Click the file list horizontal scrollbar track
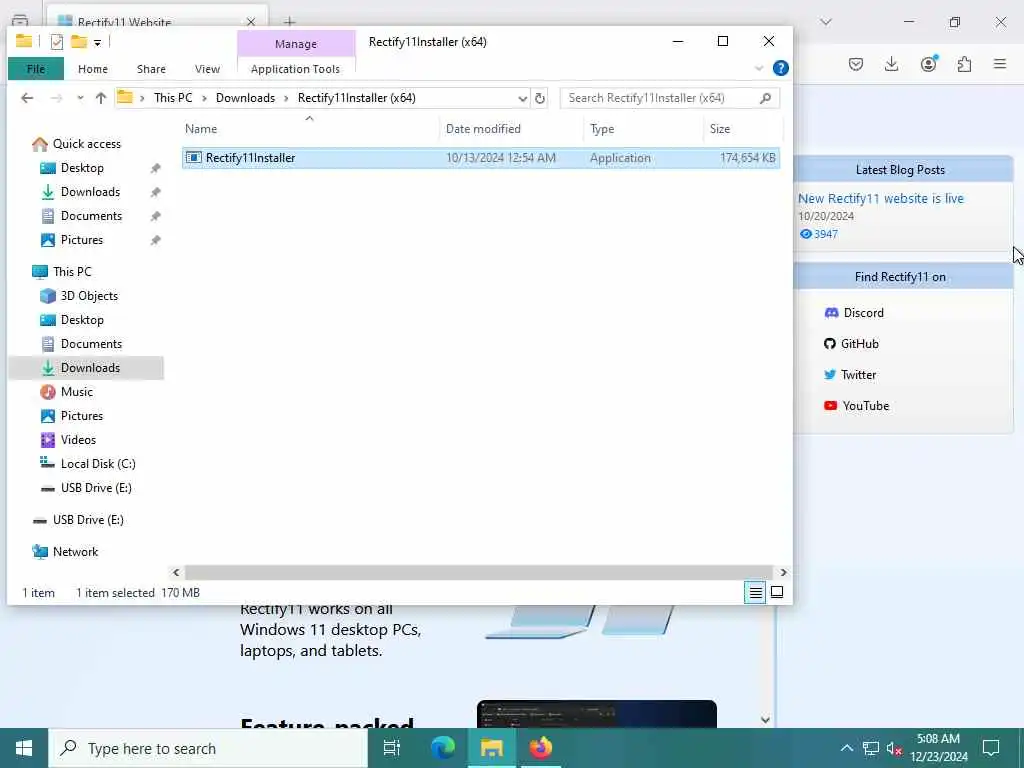The width and height of the screenshot is (1024, 768). tap(479, 573)
